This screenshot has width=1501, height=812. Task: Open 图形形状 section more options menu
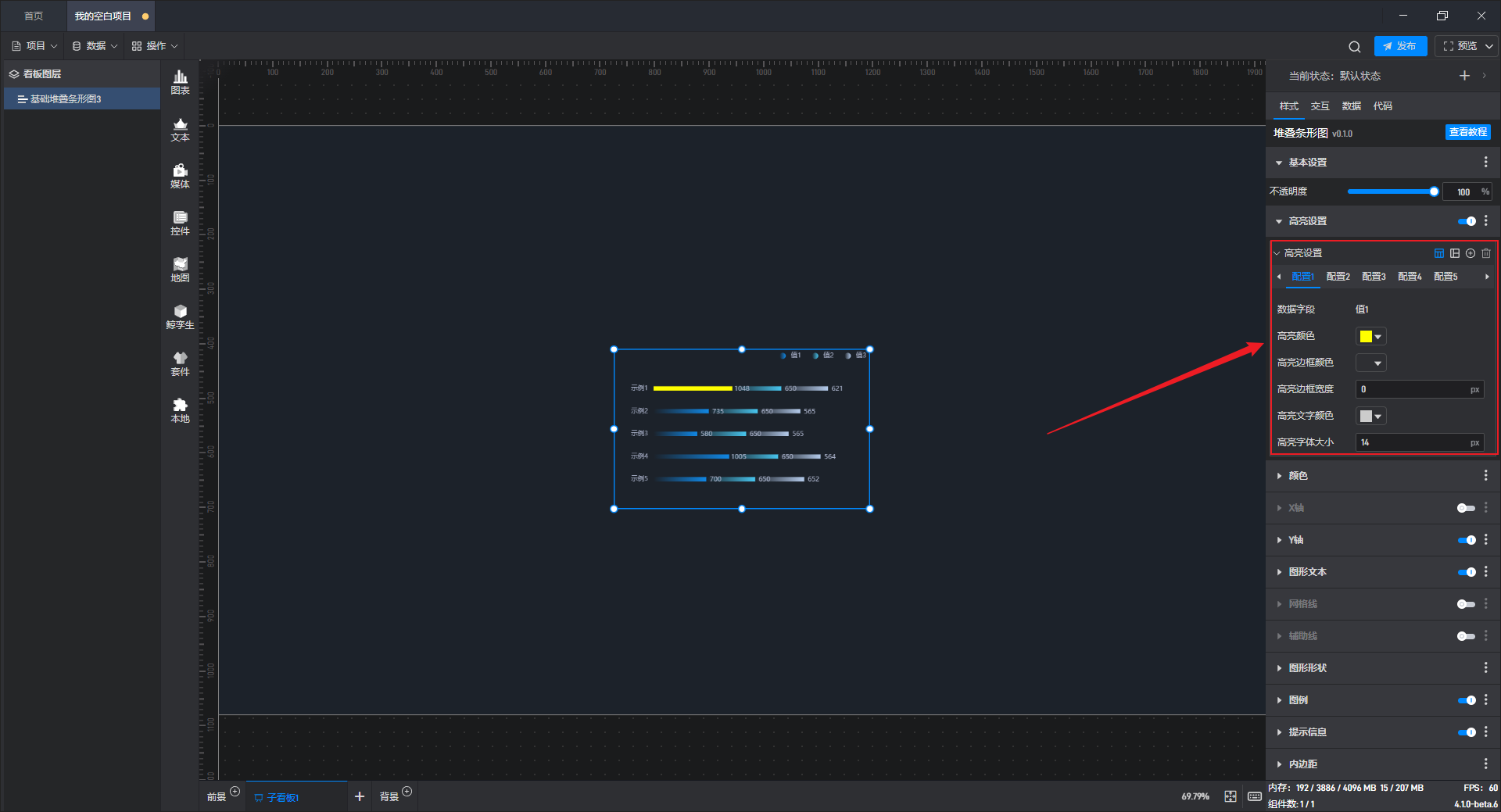point(1486,667)
